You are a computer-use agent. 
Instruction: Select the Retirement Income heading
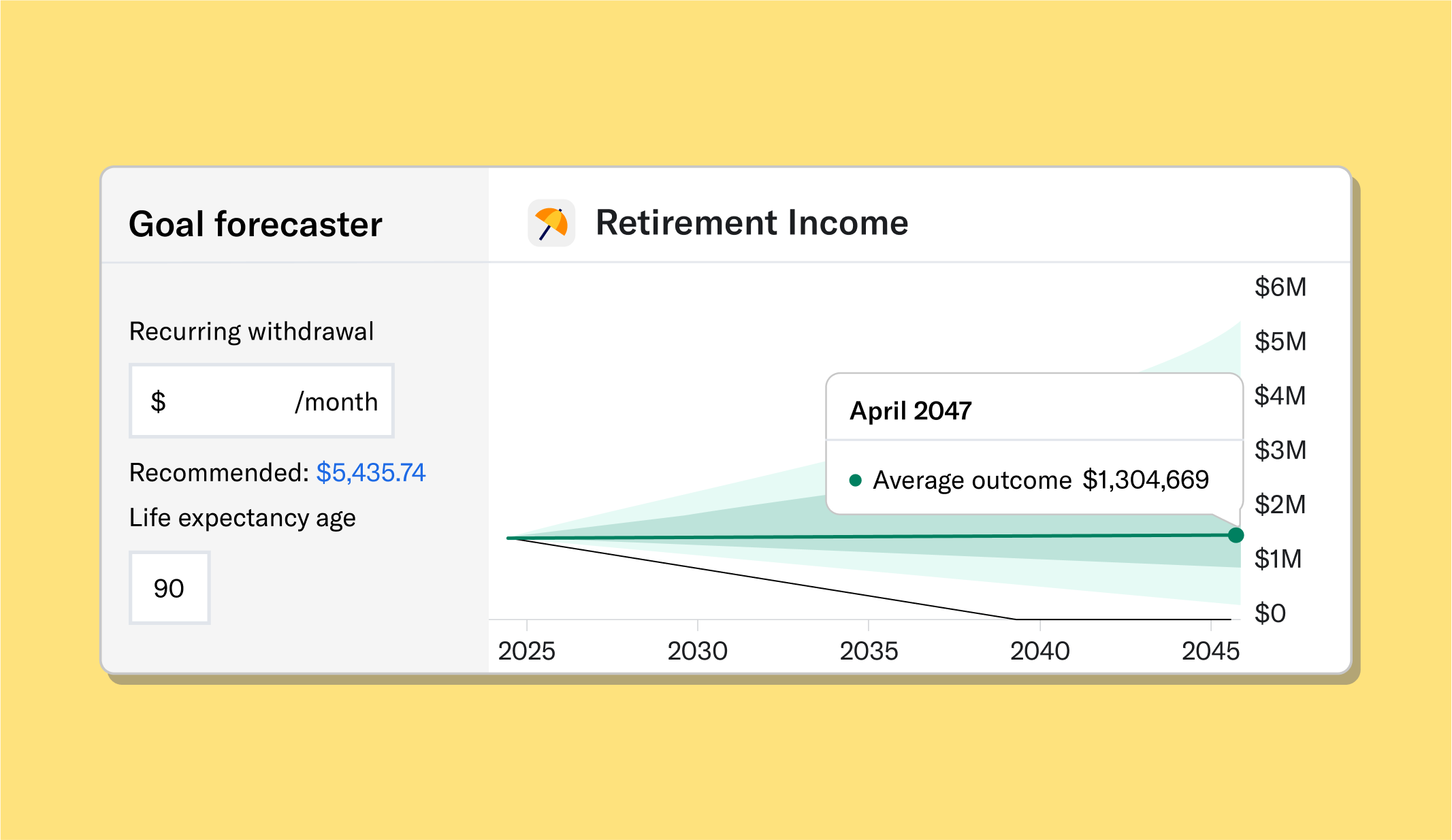(752, 223)
